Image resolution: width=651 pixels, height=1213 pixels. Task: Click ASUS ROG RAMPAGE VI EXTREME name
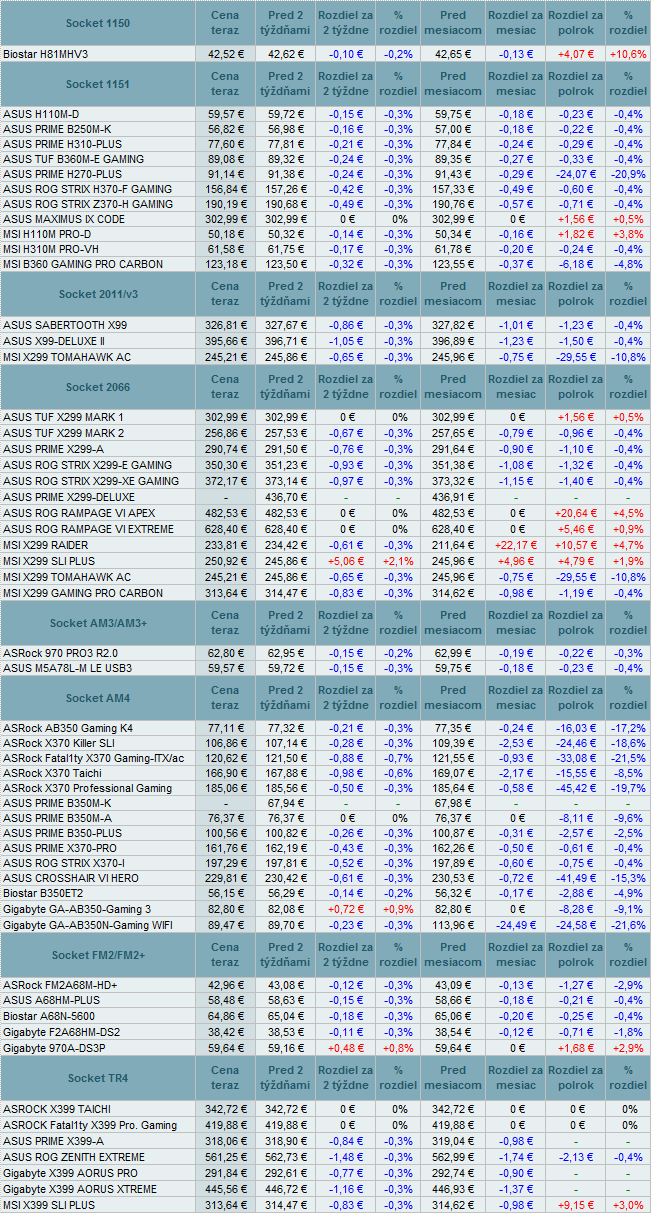coord(88,527)
